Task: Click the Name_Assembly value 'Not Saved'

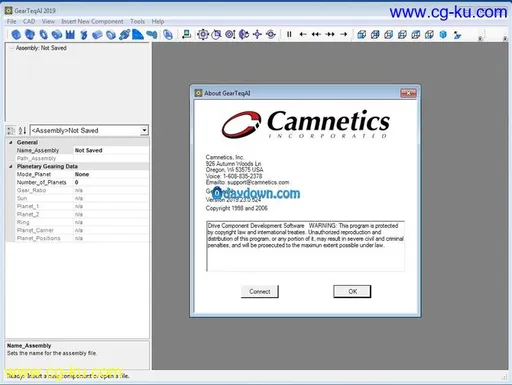Action: pos(111,150)
